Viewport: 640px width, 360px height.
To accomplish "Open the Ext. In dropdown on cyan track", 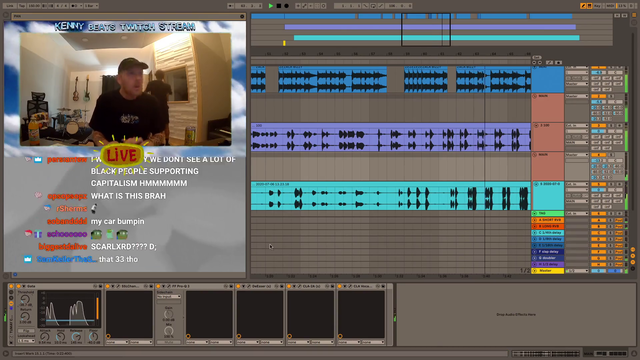I will [x=577, y=184].
